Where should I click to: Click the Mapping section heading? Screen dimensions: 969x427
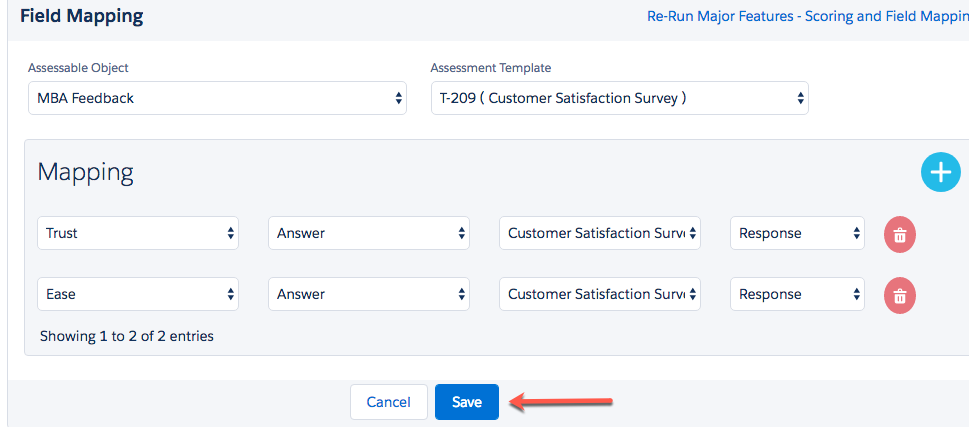(x=86, y=172)
